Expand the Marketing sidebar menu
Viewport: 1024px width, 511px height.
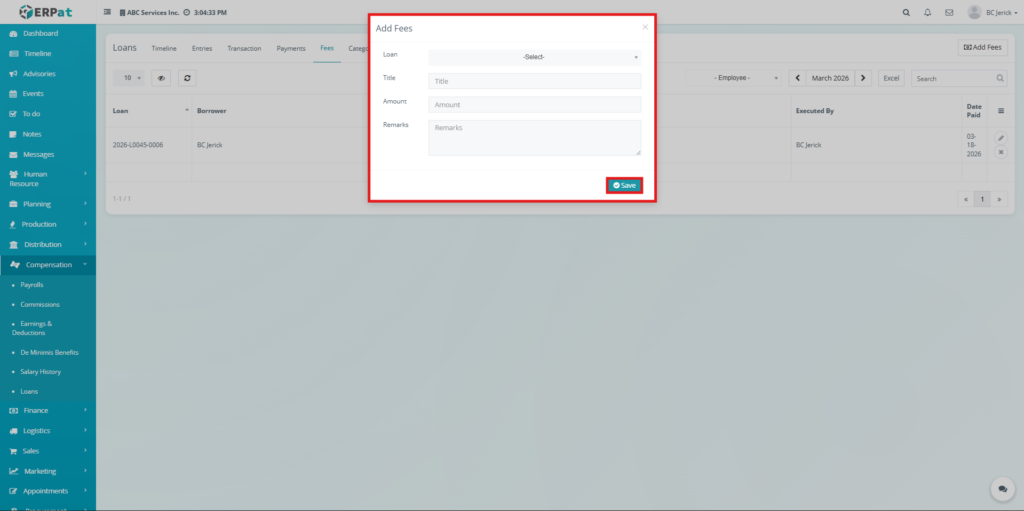(x=48, y=471)
